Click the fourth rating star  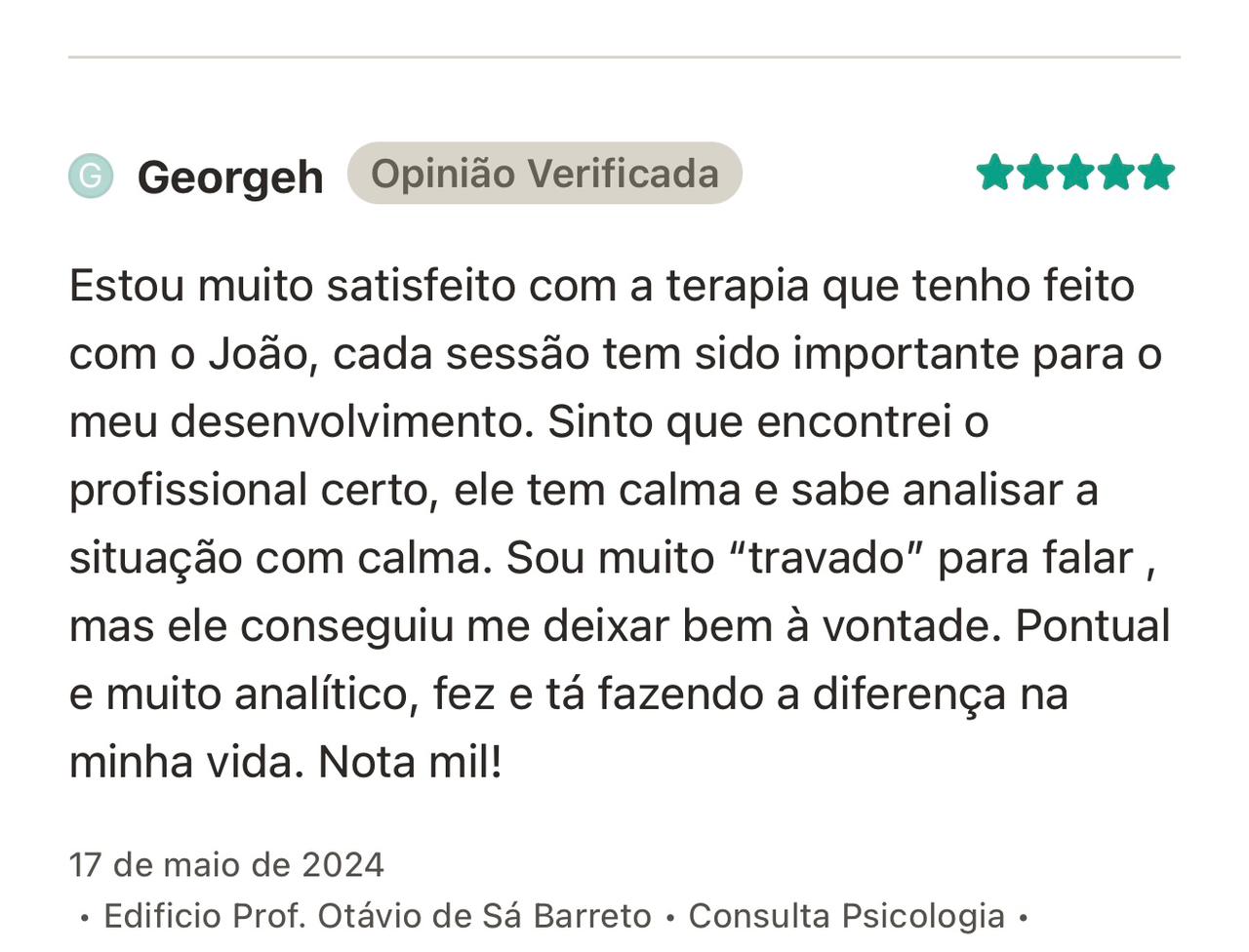click(x=1115, y=173)
